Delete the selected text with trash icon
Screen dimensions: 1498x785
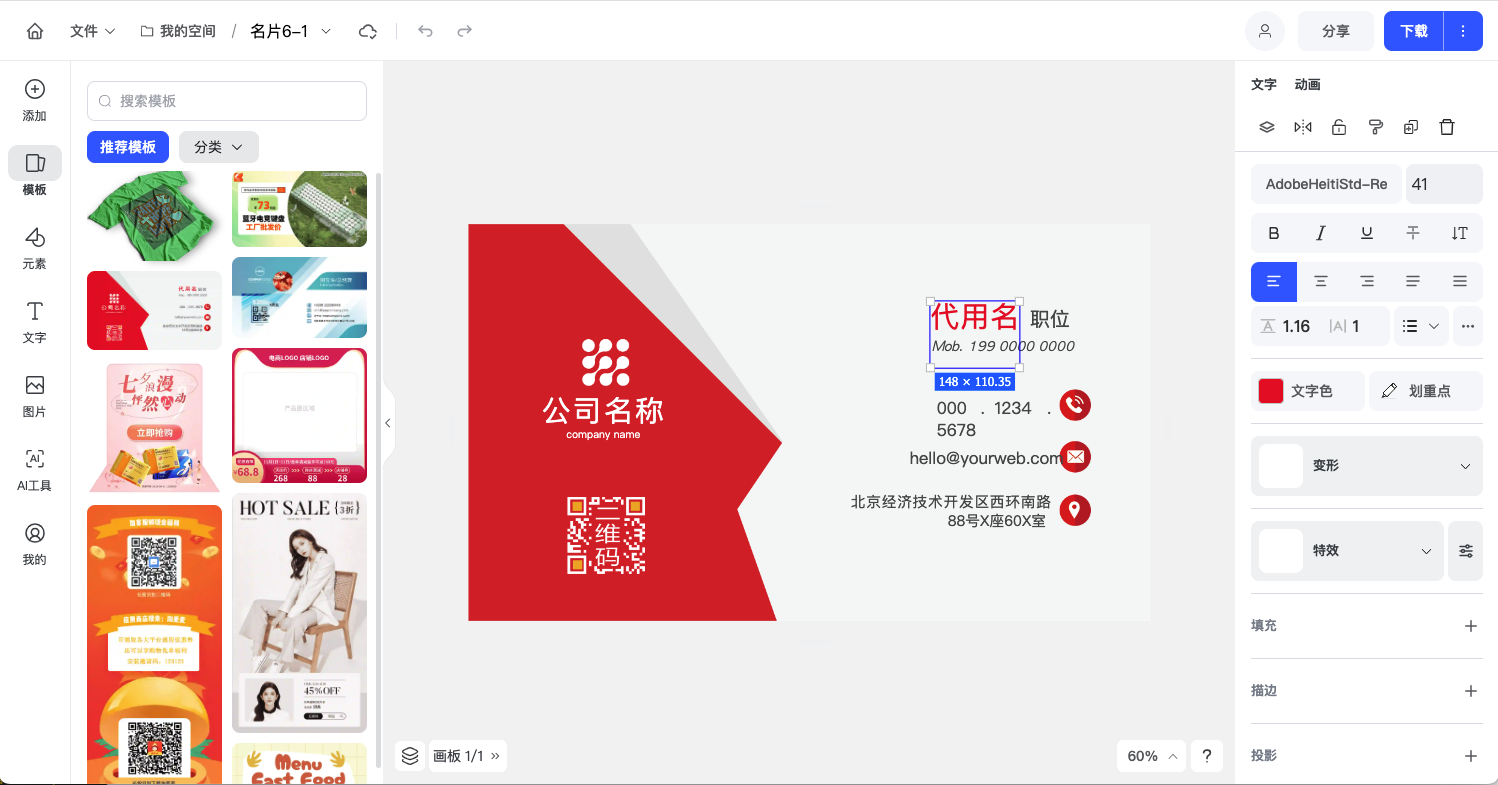click(1446, 127)
